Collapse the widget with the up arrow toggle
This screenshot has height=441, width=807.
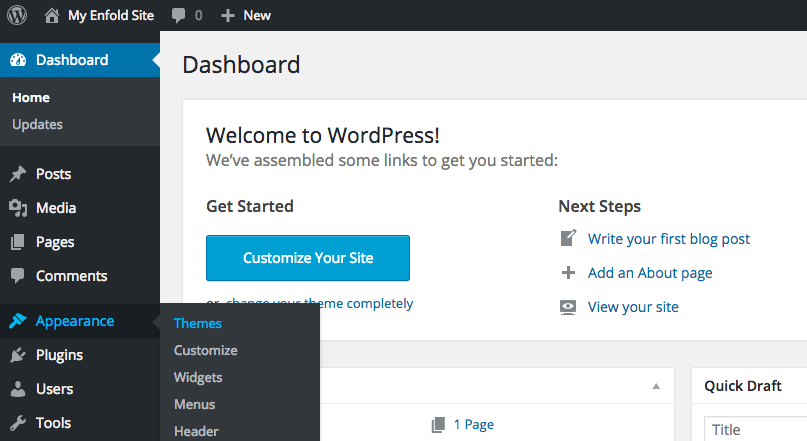point(656,386)
